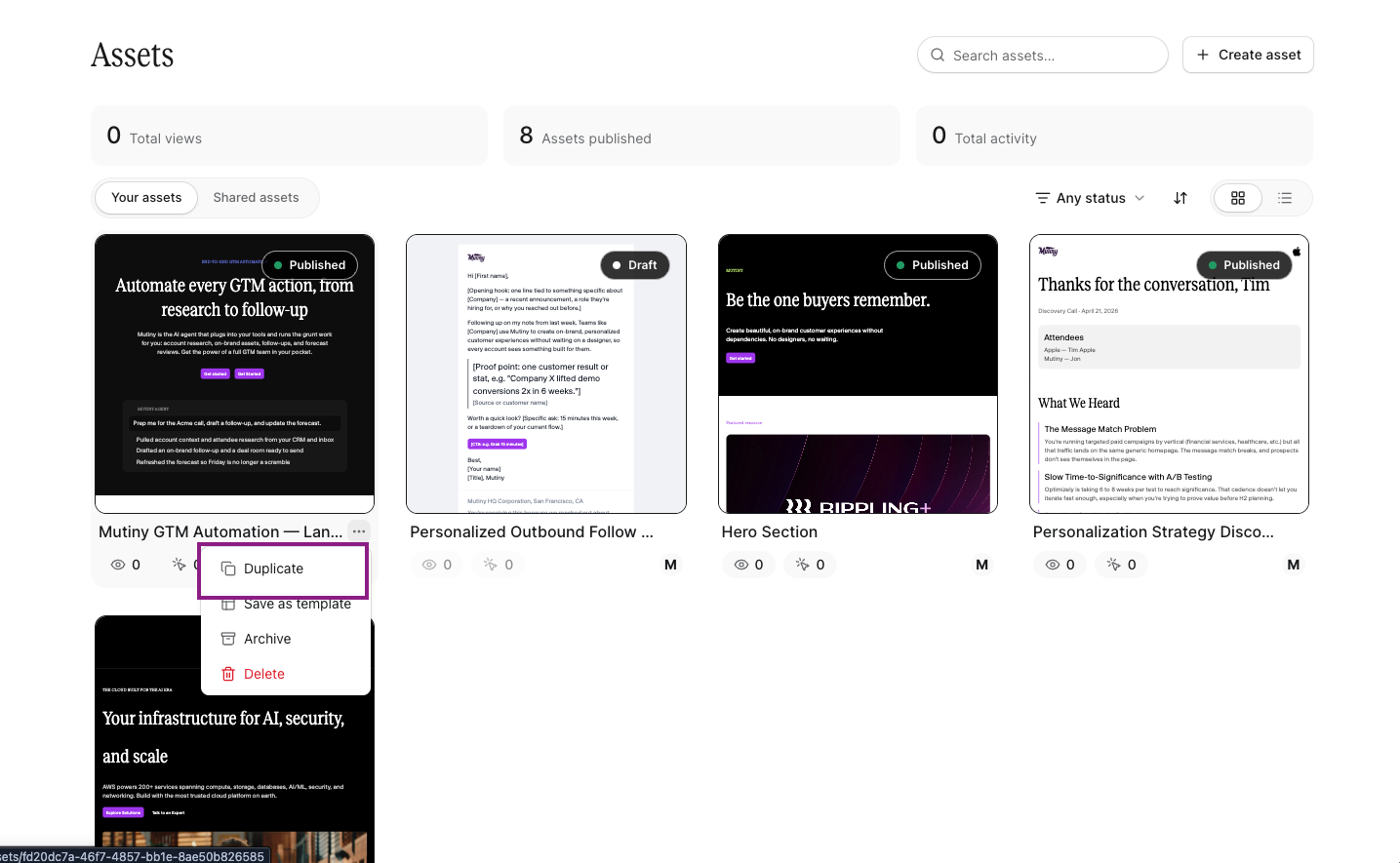The height and width of the screenshot is (863, 1400).
Task: Click M owner avatar on Personalization Strategy card
Action: pos(1293,565)
